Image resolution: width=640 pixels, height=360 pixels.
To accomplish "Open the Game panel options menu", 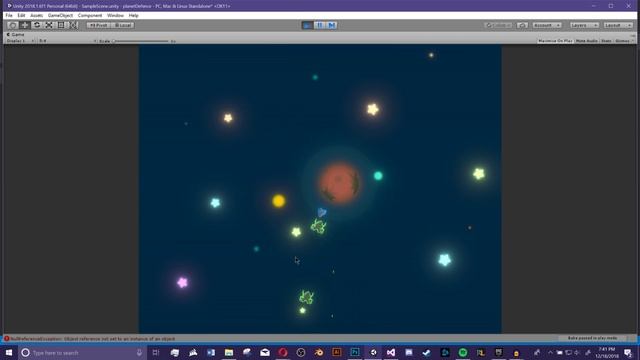I will coord(633,35).
